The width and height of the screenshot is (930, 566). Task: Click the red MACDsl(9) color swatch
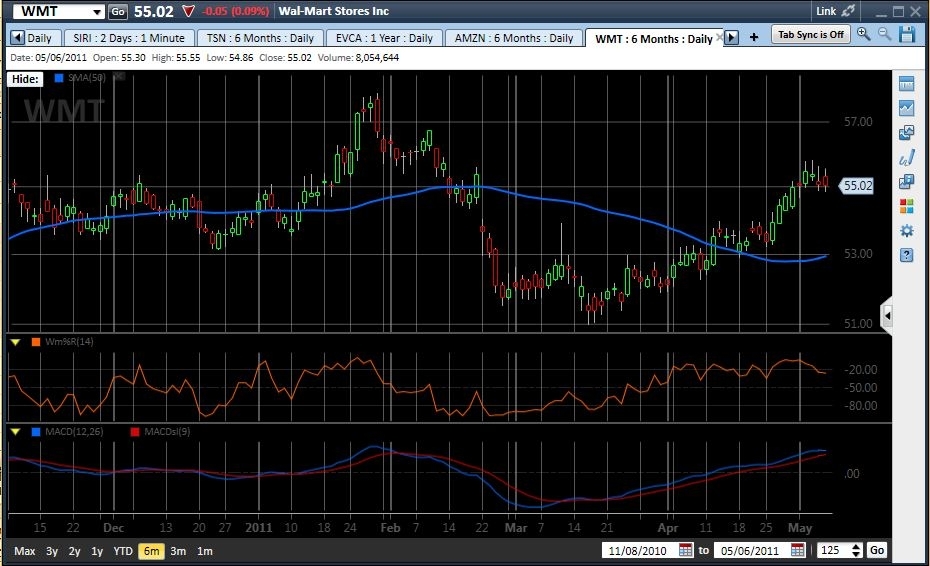click(135, 432)
